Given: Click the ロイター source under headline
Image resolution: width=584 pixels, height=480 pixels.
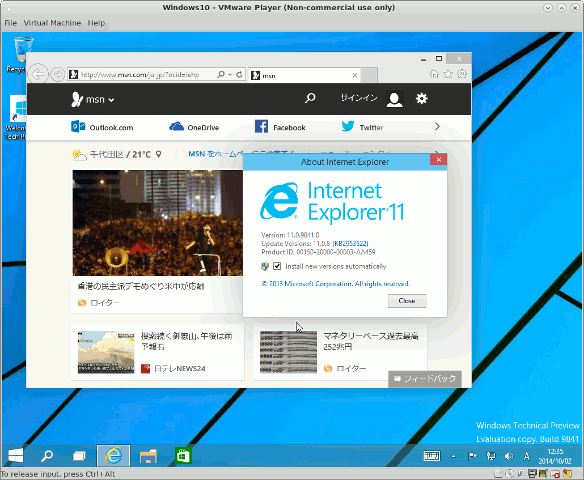Looking at the screenshot, I should [x=99, y=303].
